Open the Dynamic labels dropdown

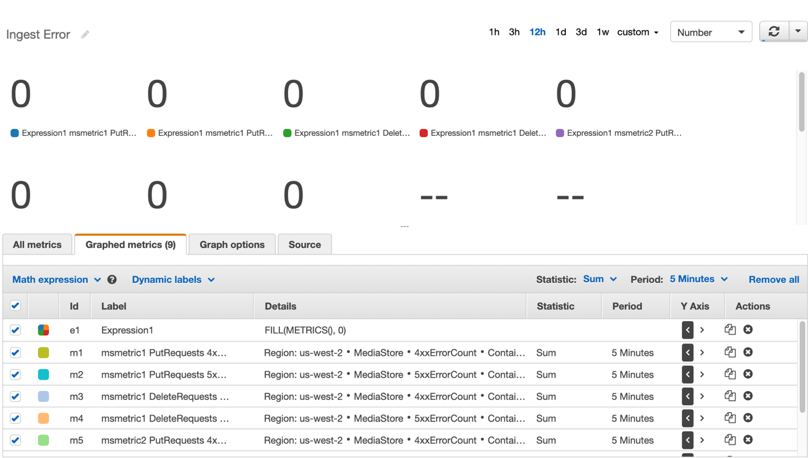click(x=173, y=279)
